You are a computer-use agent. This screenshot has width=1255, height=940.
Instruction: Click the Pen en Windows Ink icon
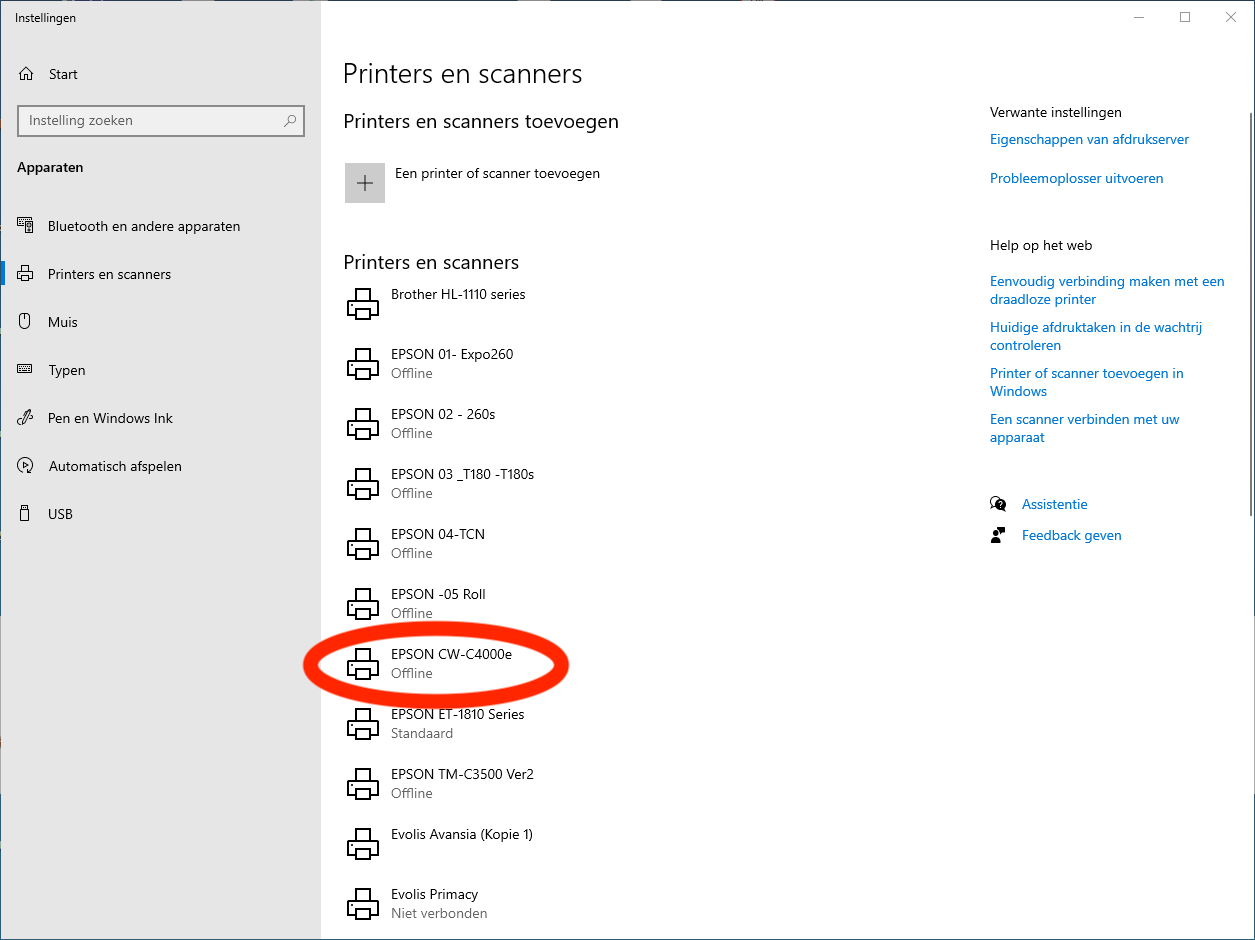26,418
